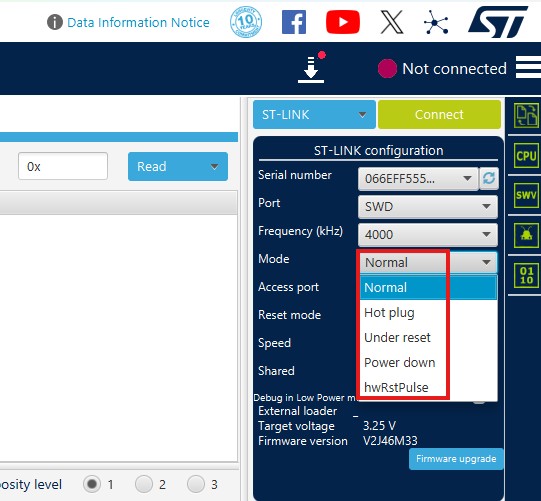Screen dimensions: 541x501
Task: Open the Frequency 4000 dropdown
Action: click(428, 235)
